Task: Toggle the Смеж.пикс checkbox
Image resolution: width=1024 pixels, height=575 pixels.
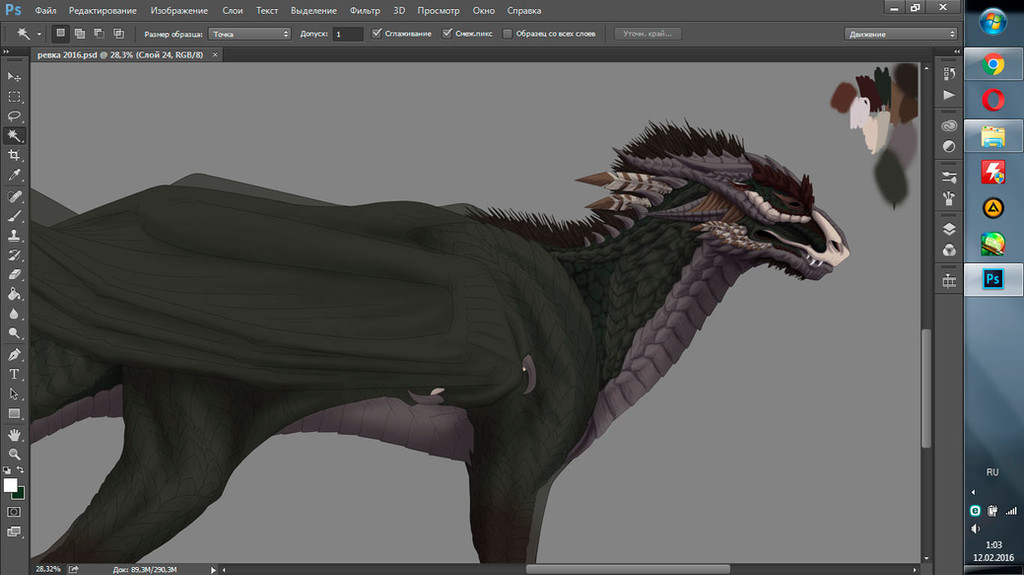Action: point(447,33)
